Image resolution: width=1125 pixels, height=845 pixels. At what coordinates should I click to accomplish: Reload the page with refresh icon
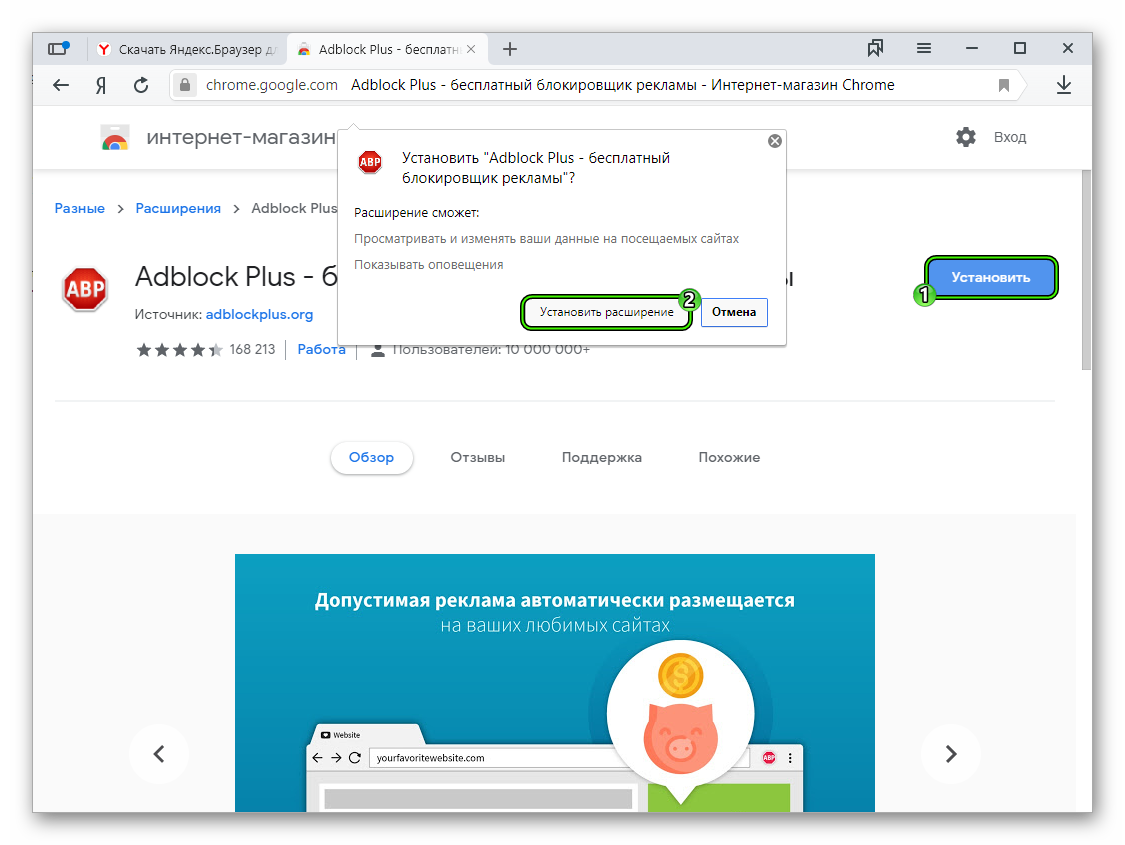tap(141, 85)
